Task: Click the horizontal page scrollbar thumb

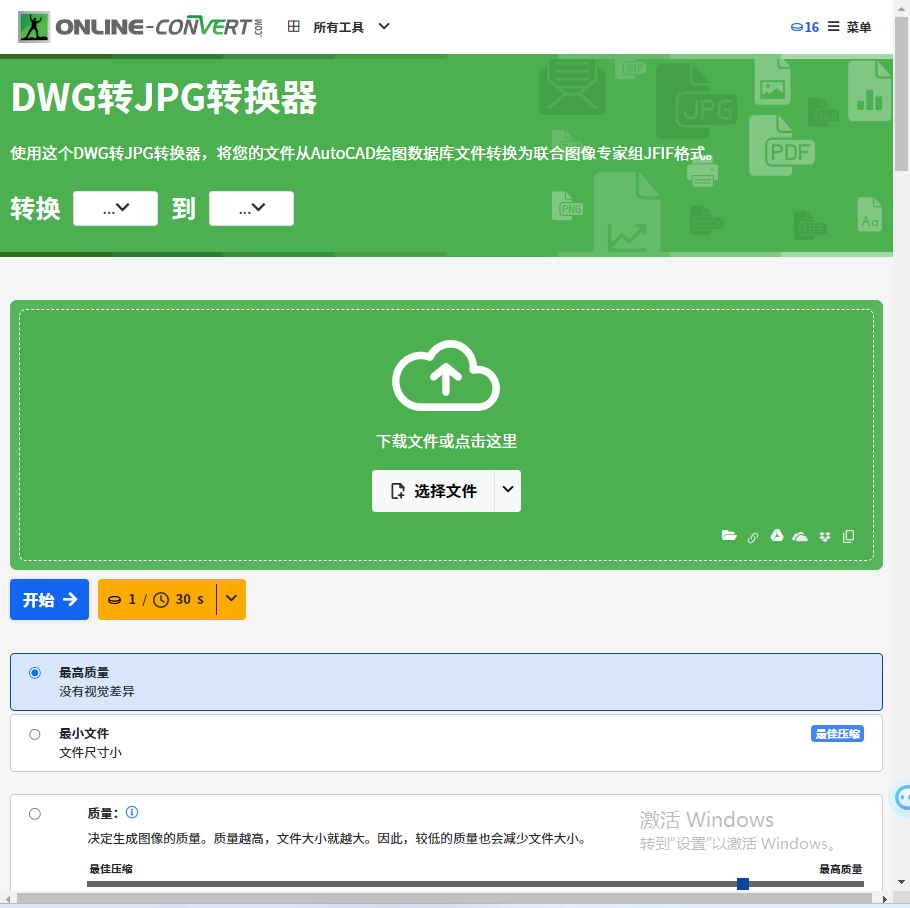Action: [444, 899]
